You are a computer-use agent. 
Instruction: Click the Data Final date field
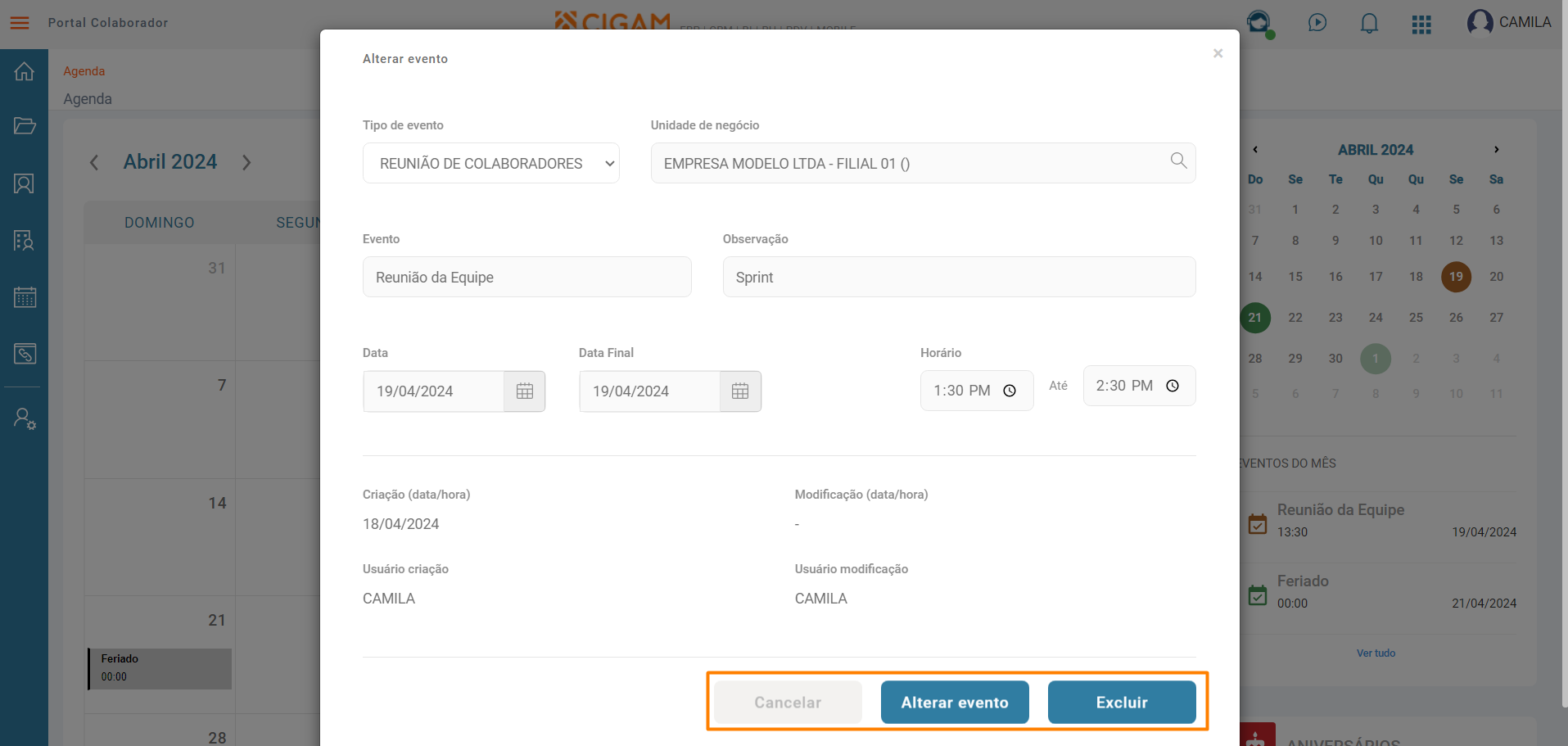pos(650,391)
